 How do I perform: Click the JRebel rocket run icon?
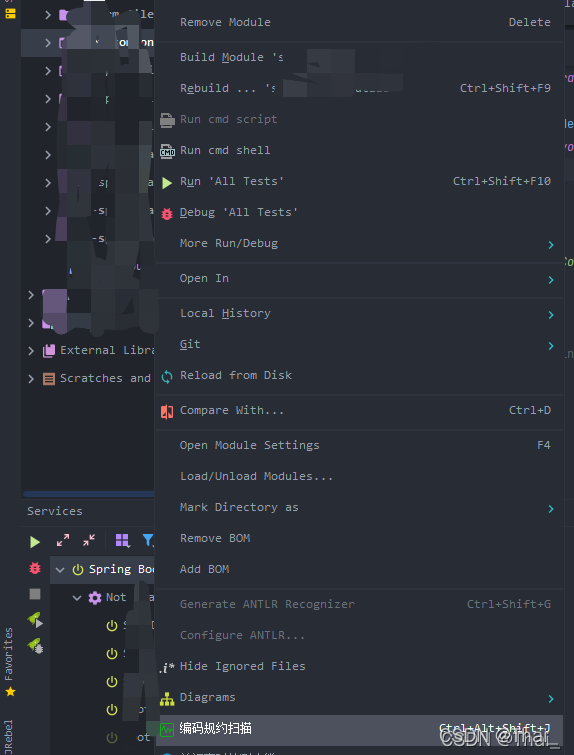click(35, 619)
